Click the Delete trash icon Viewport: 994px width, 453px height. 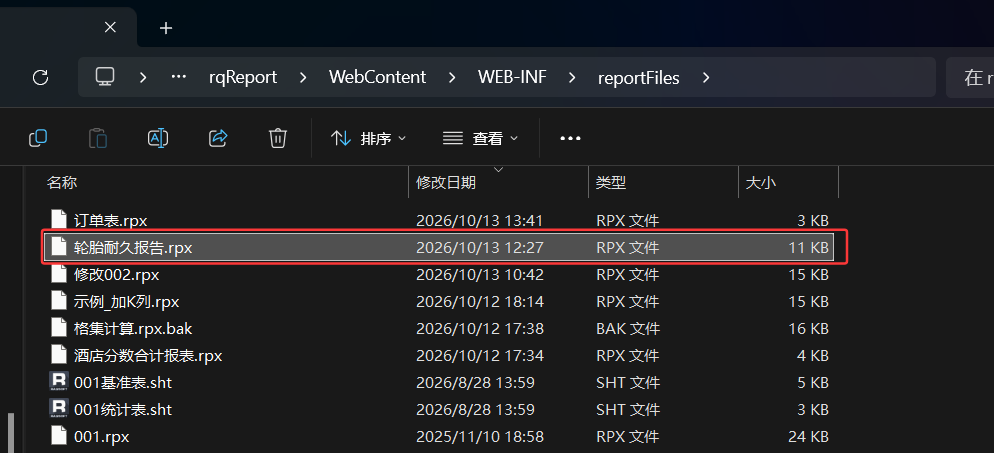(278, 137)
